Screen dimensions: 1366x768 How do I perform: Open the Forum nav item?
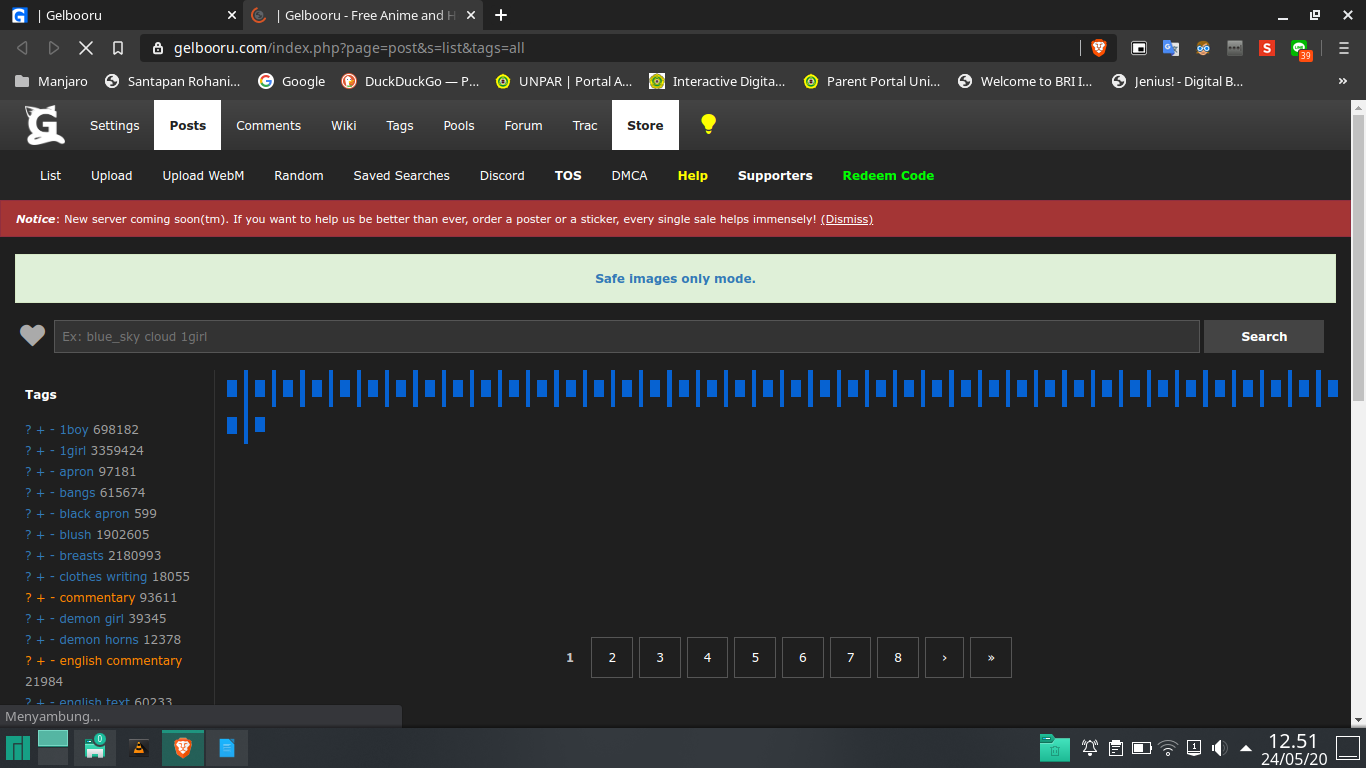tap(523, 125)
